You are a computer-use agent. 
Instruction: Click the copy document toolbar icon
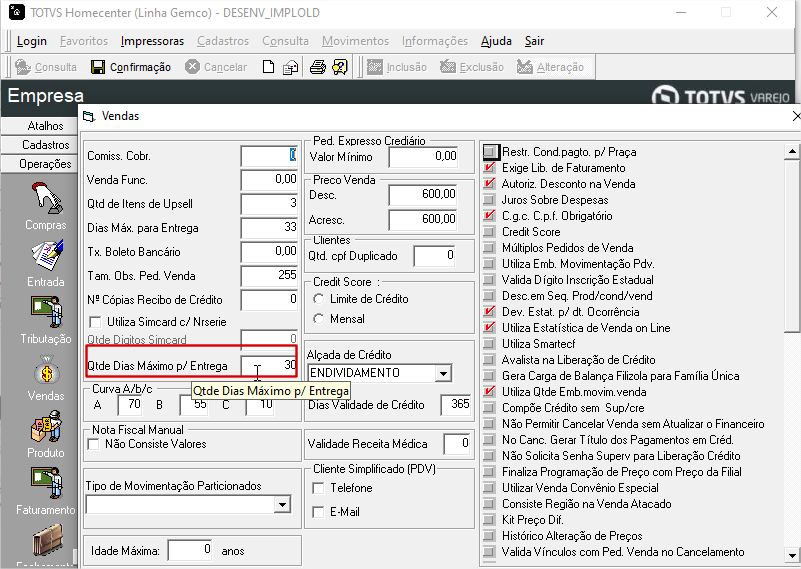[x=291, y=67]
